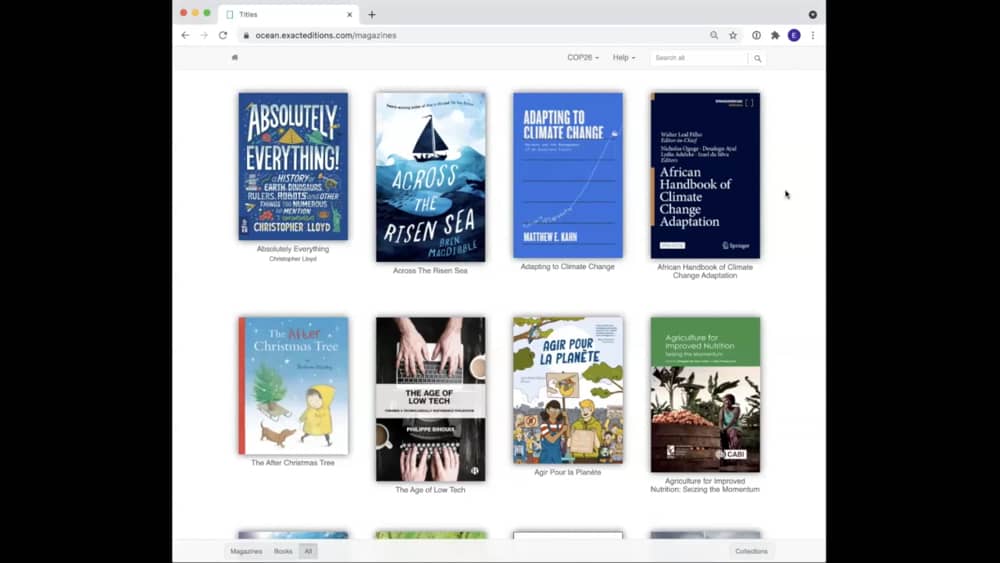Click the yellow macOS minimize button

(195, 13)
